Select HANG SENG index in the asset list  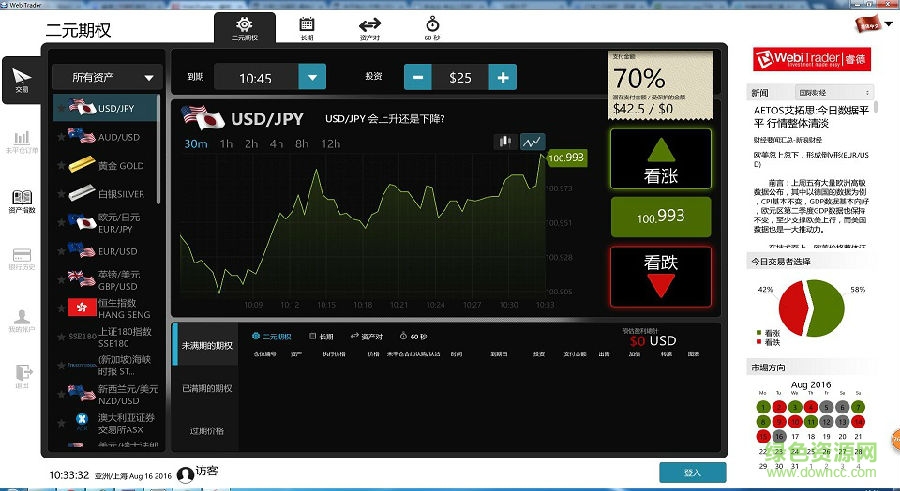pyautogui.click(x=104, y=308)
